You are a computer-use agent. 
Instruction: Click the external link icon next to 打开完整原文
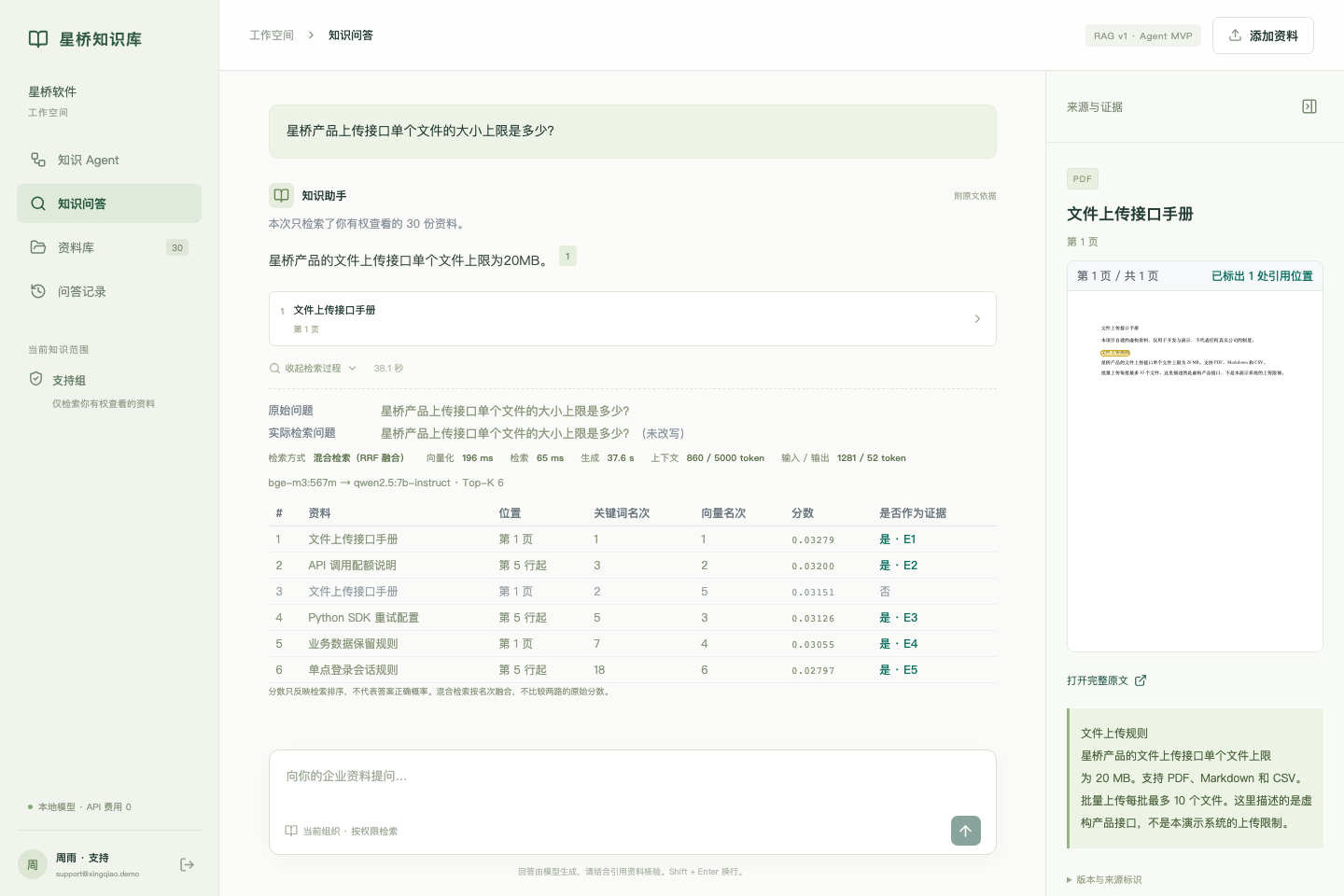coord(1141,680)
